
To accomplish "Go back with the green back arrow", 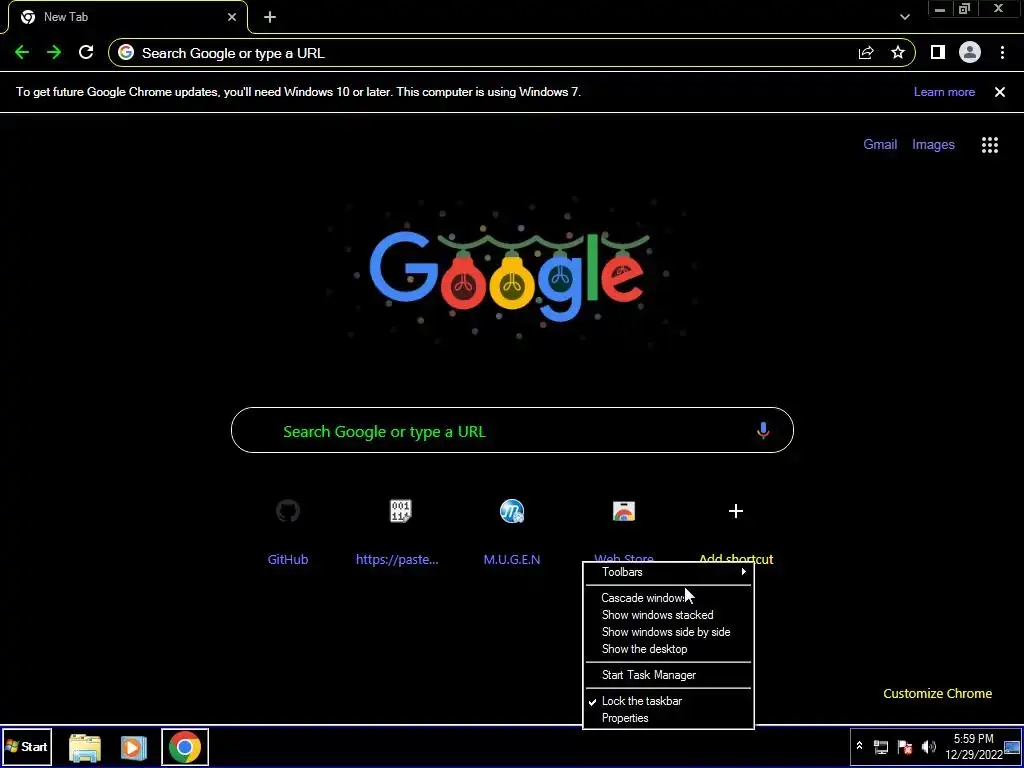I will coord(22,53).
